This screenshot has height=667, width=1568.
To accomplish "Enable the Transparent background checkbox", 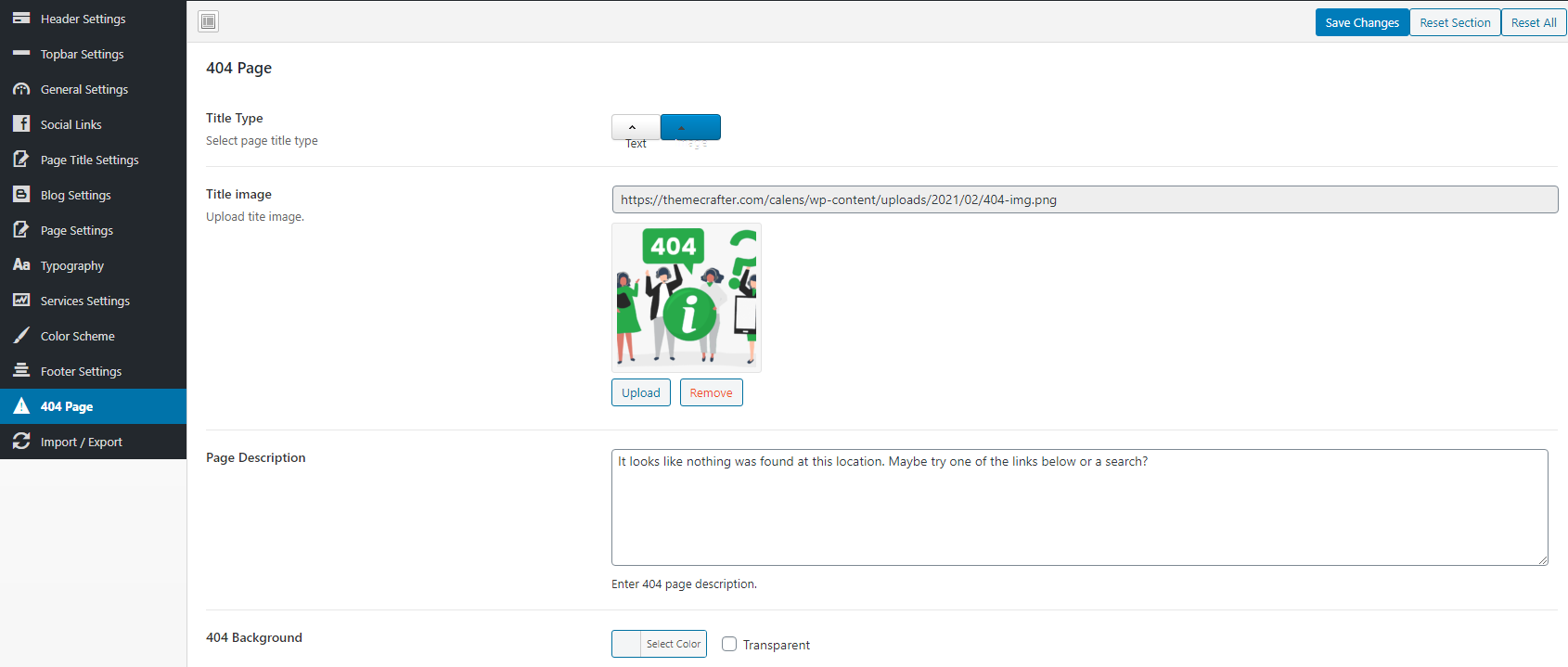I will pyautogui.click(x=729, y=644).
